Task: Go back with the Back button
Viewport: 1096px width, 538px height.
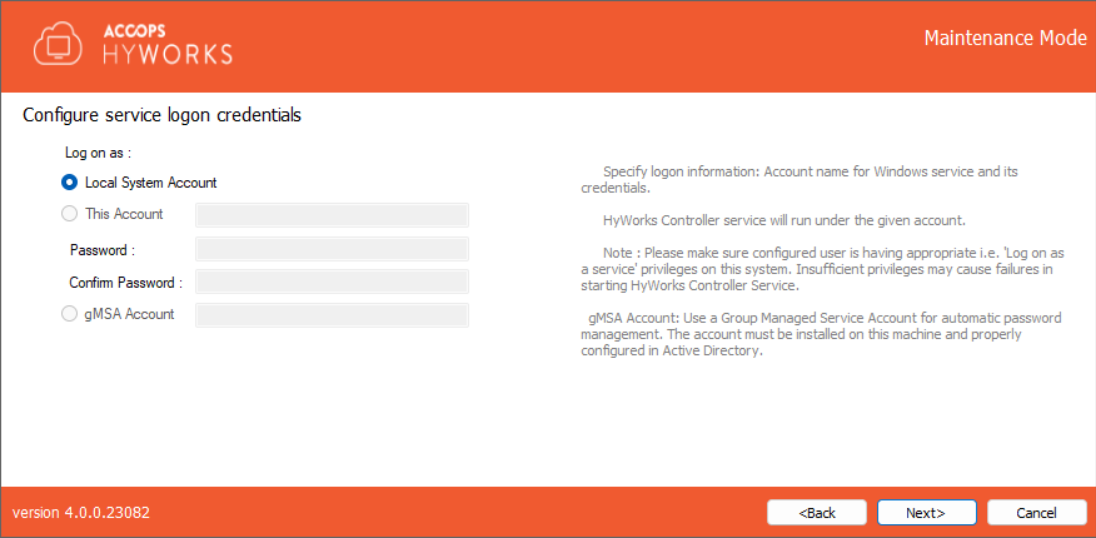Action: 817,512
